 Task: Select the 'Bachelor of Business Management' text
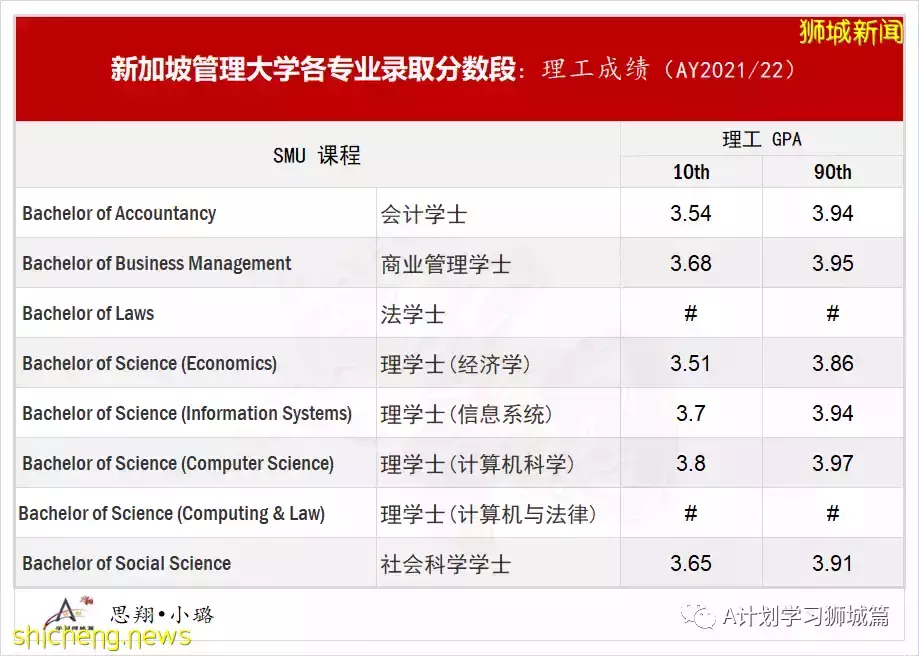click(156, 263)
